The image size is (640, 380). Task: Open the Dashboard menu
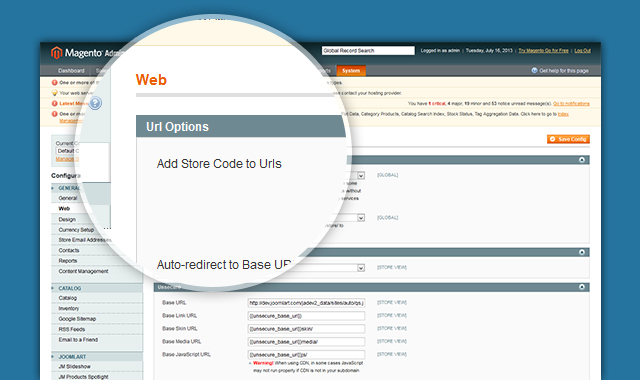point(71,71)
